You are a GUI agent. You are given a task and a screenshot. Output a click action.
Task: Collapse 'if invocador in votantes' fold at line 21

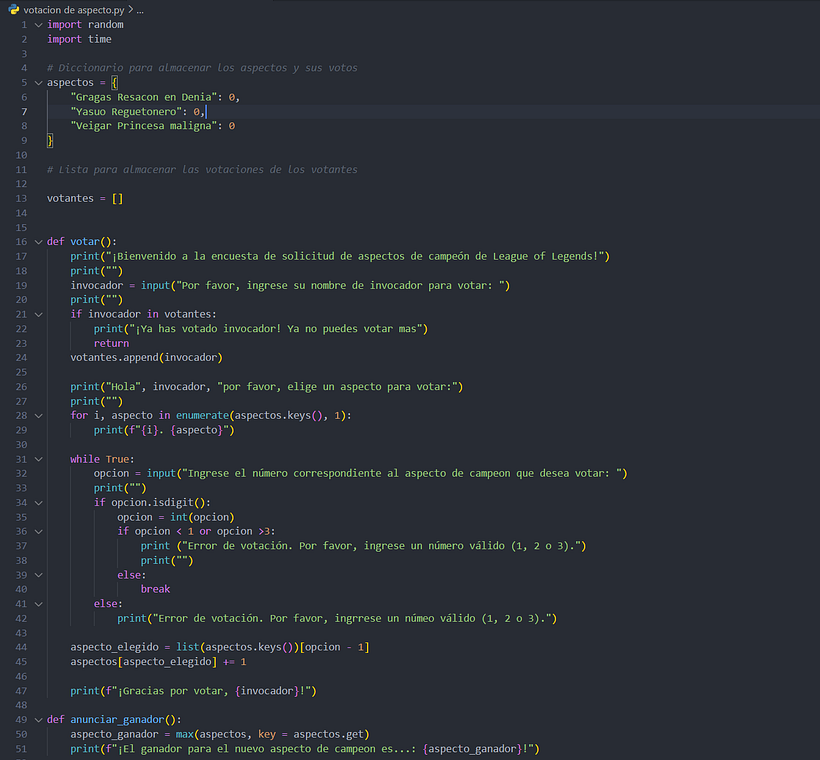point(38,314)
